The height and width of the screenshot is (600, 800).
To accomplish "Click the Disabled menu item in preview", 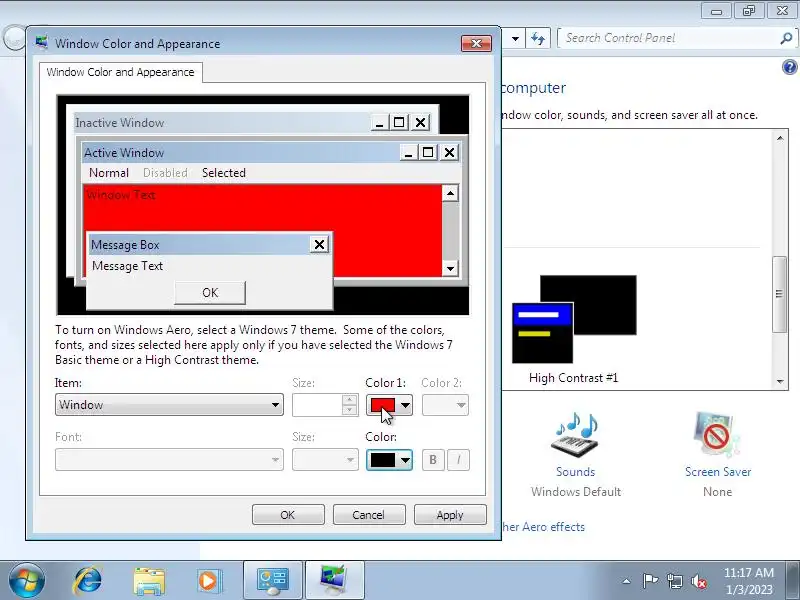I will tap(165, 173).
